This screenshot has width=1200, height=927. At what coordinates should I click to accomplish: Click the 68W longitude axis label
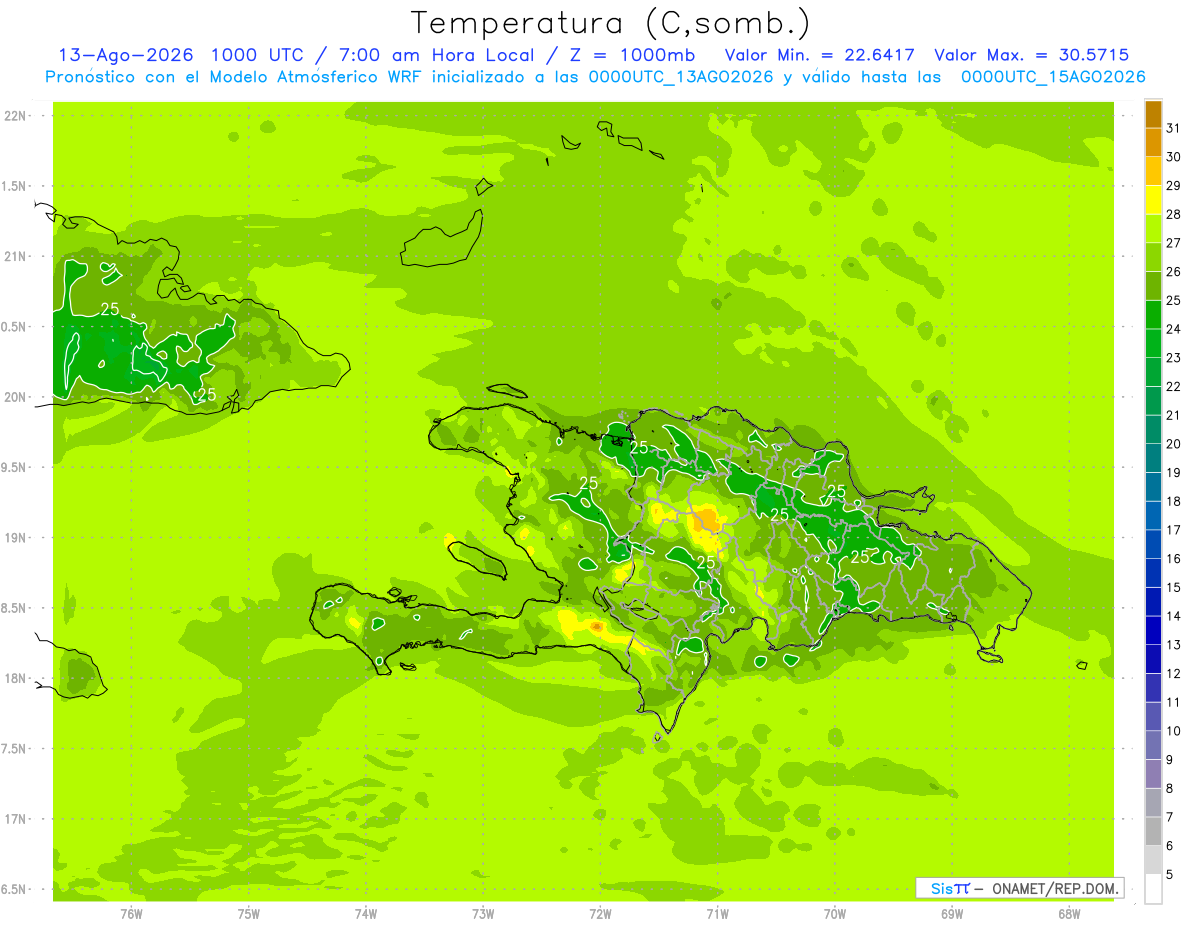click(1069, 913)
